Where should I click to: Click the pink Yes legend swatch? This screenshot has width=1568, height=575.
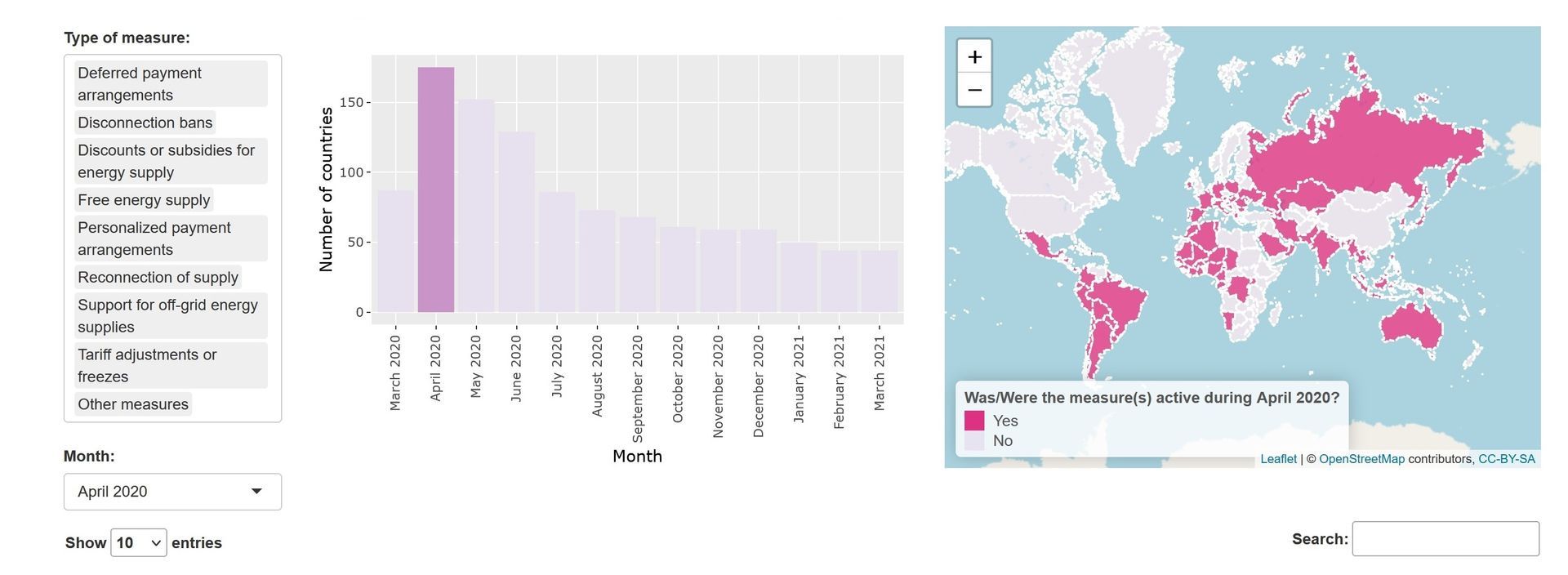tap(974, 421)
